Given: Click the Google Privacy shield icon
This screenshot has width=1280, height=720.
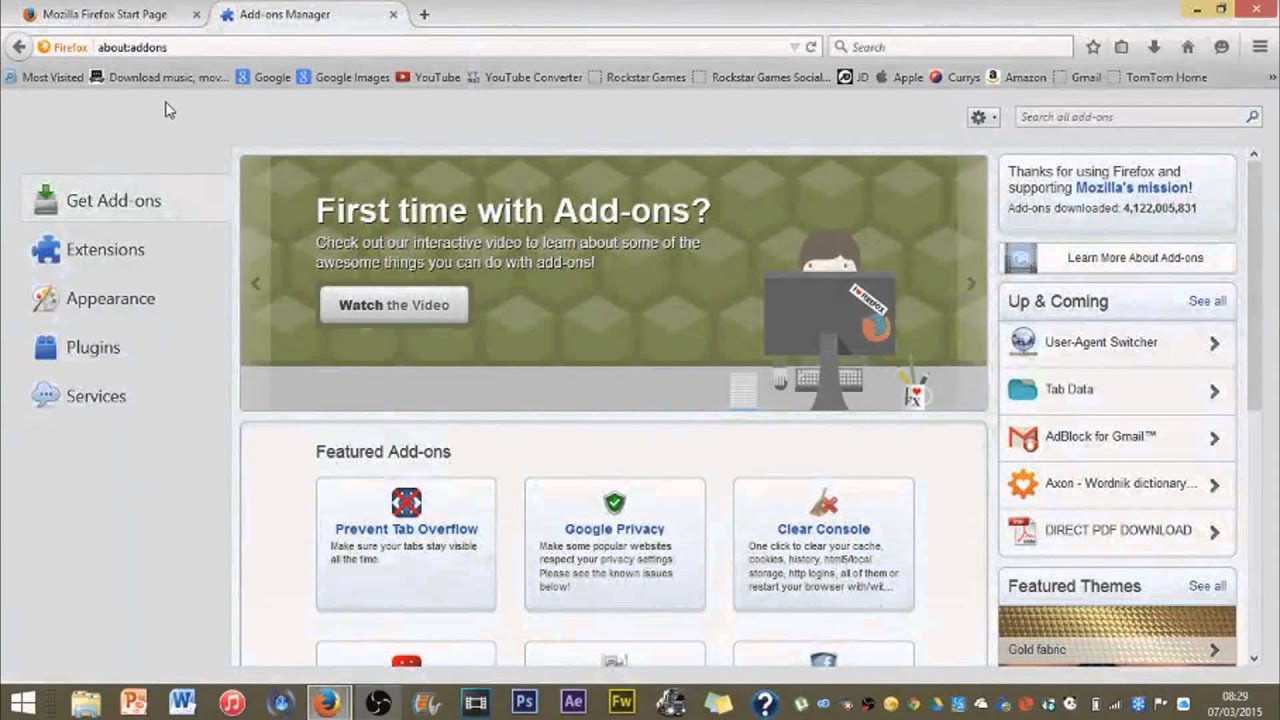Looking at the screenshot, I should pos(614,502).
